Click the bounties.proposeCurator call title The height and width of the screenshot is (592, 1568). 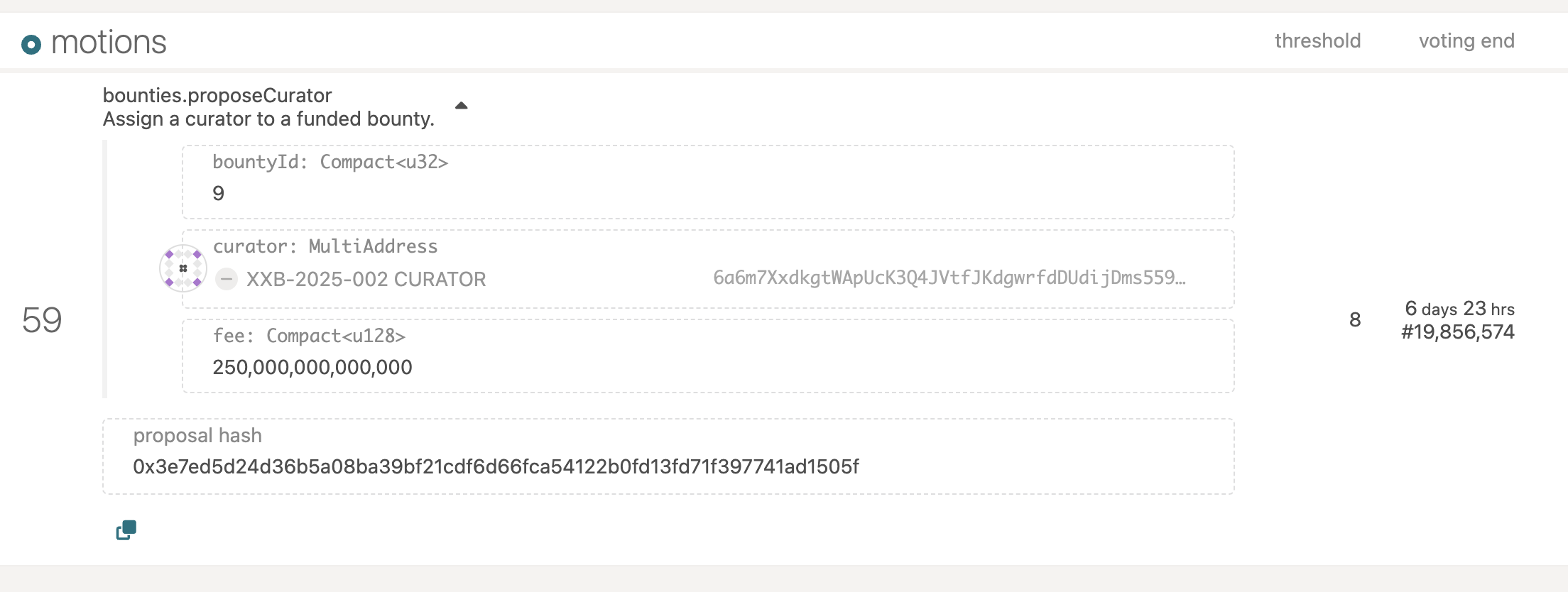(217, 95)
